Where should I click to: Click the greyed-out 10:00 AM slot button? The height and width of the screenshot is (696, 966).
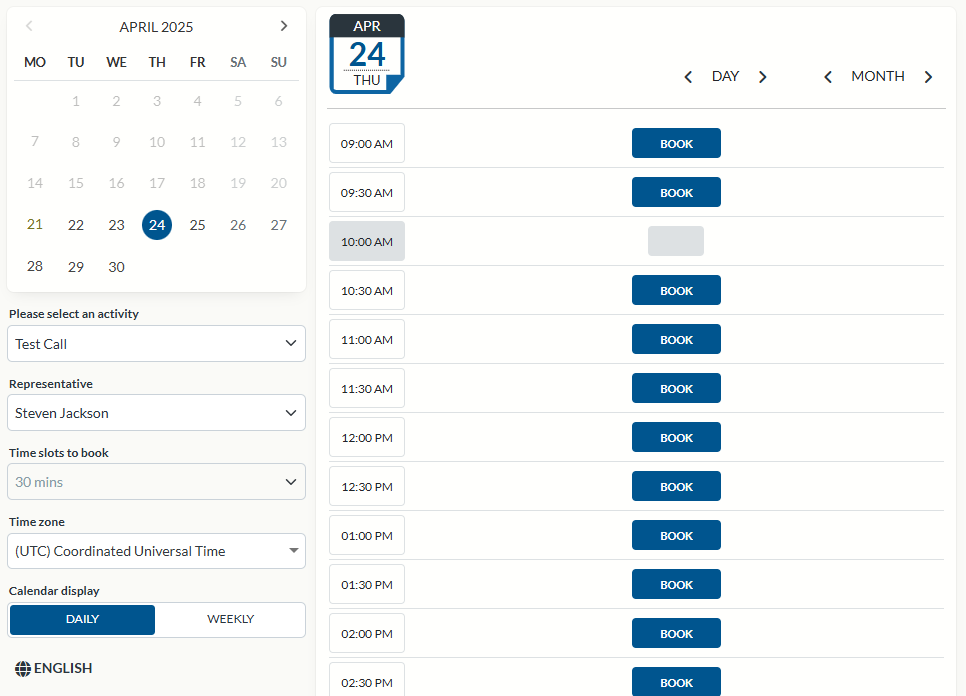click(676, 241)
